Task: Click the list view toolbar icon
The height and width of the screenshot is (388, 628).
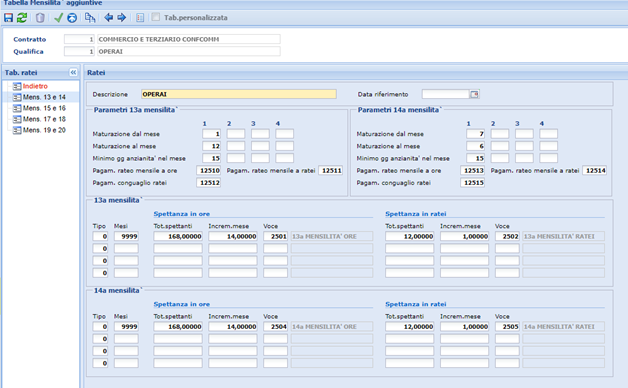Action: [140, 18]
